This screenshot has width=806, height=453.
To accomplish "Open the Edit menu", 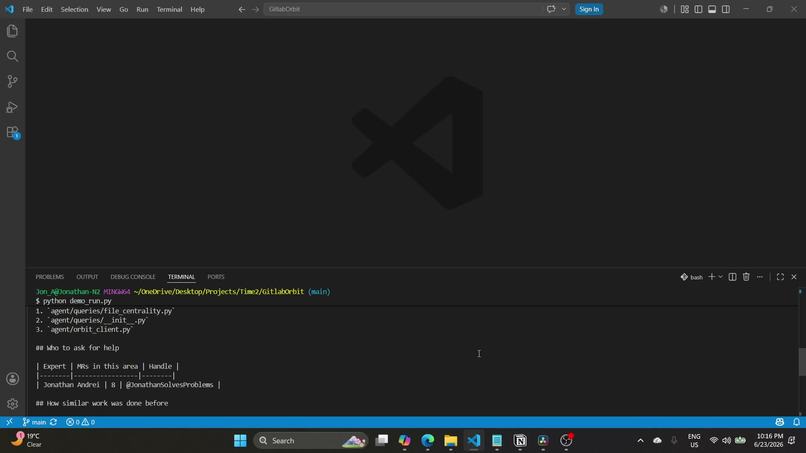I will pos(47,9).
